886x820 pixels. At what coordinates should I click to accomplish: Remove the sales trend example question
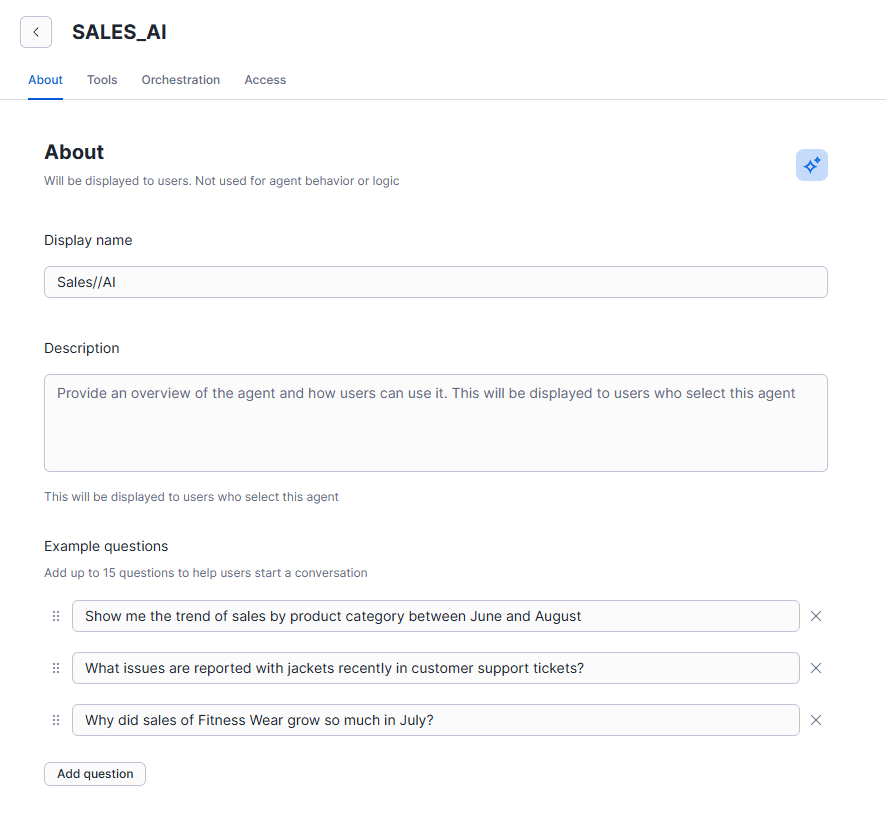(816, 616)
